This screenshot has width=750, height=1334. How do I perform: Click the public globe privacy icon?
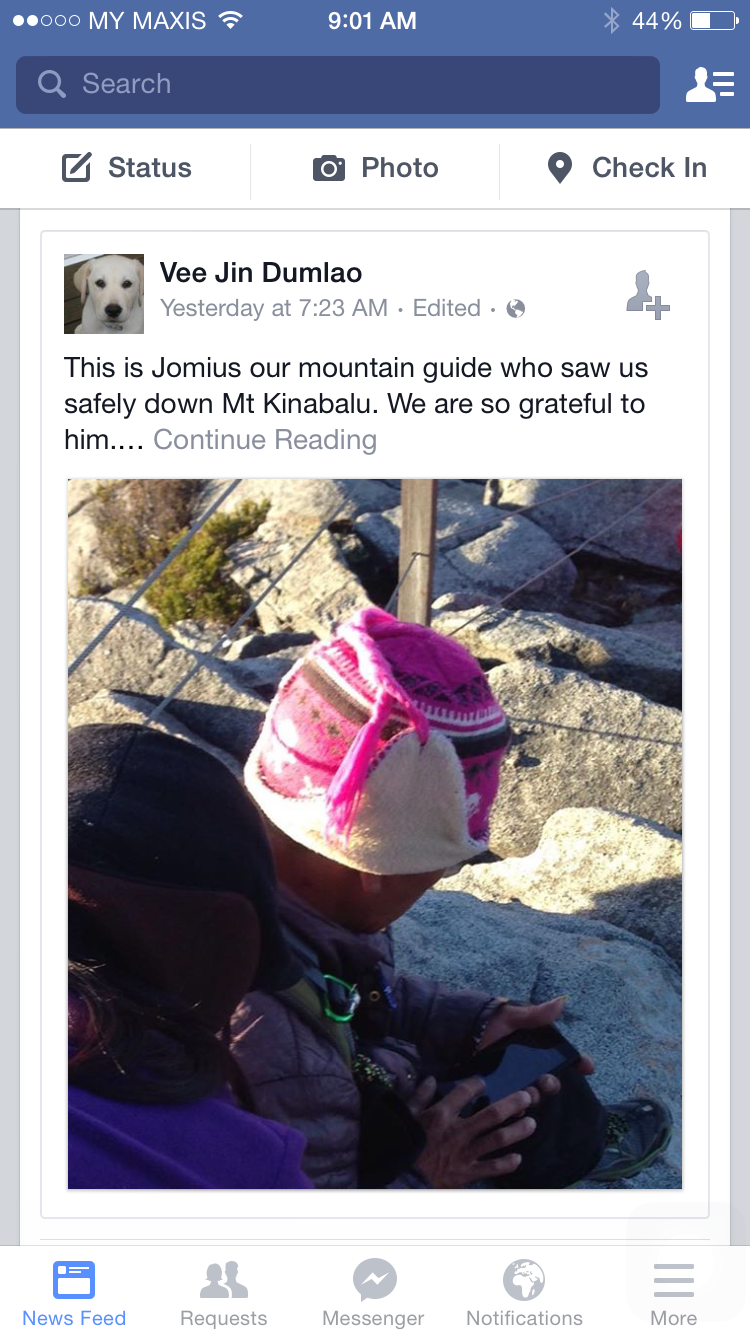pyautogui.click(x=516, y=309)
